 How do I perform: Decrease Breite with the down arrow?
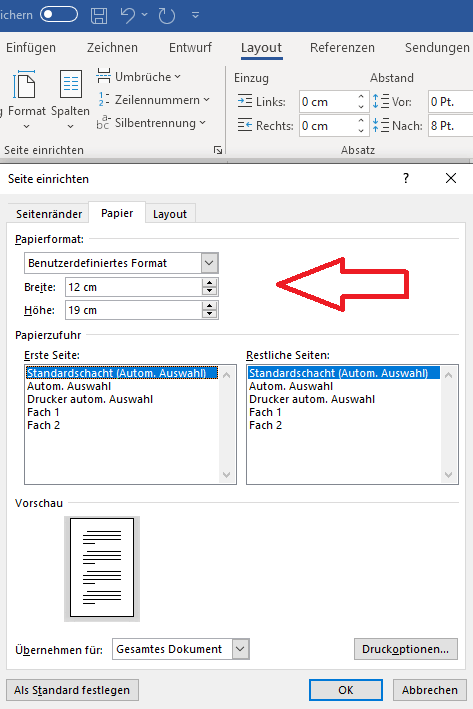[x=209, y=292]
